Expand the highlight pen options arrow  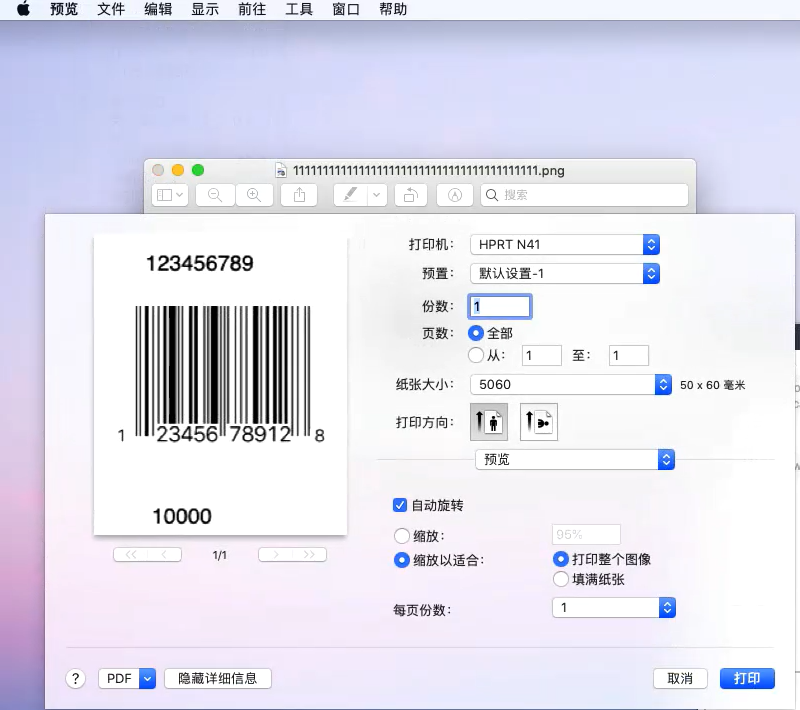coord(377,195)
